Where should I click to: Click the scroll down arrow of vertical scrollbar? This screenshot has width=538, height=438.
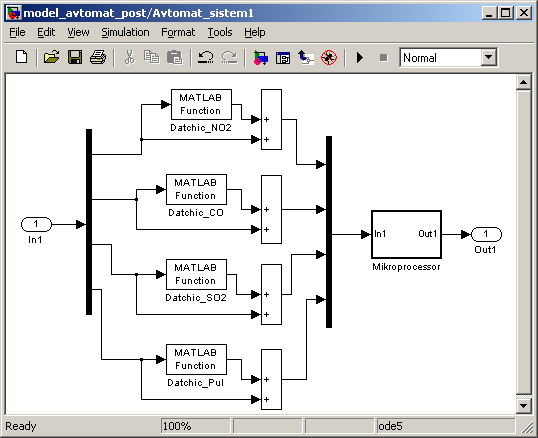pyautogui.click(x=524, y=406)
